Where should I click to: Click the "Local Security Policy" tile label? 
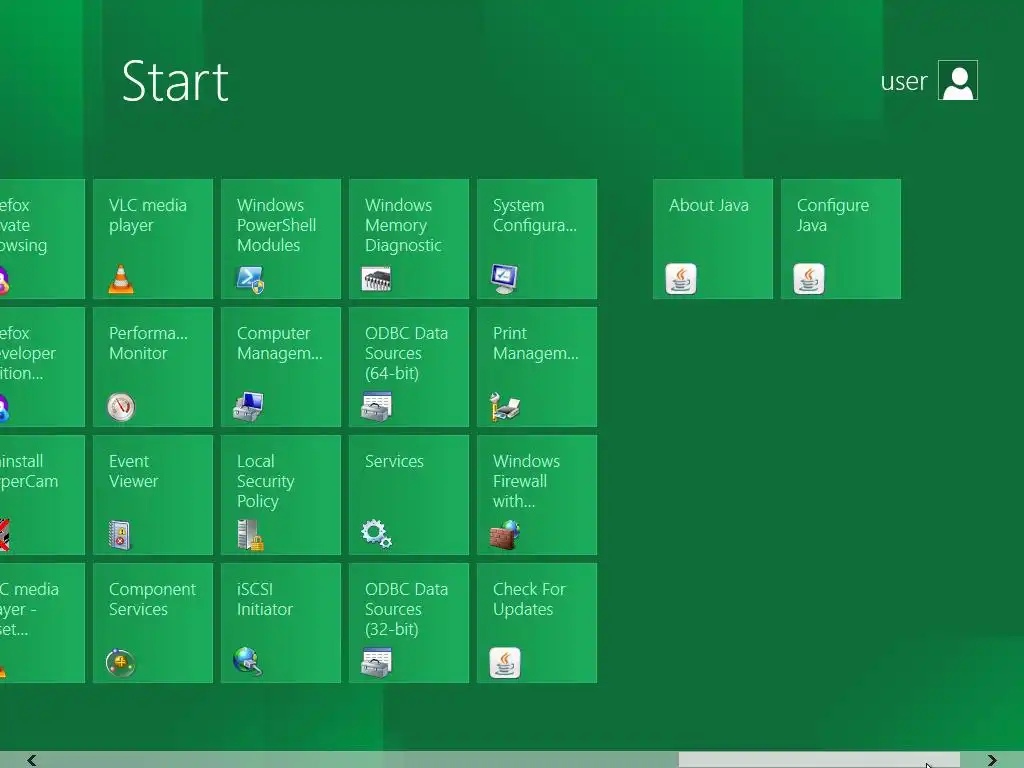tap(265, 481)
